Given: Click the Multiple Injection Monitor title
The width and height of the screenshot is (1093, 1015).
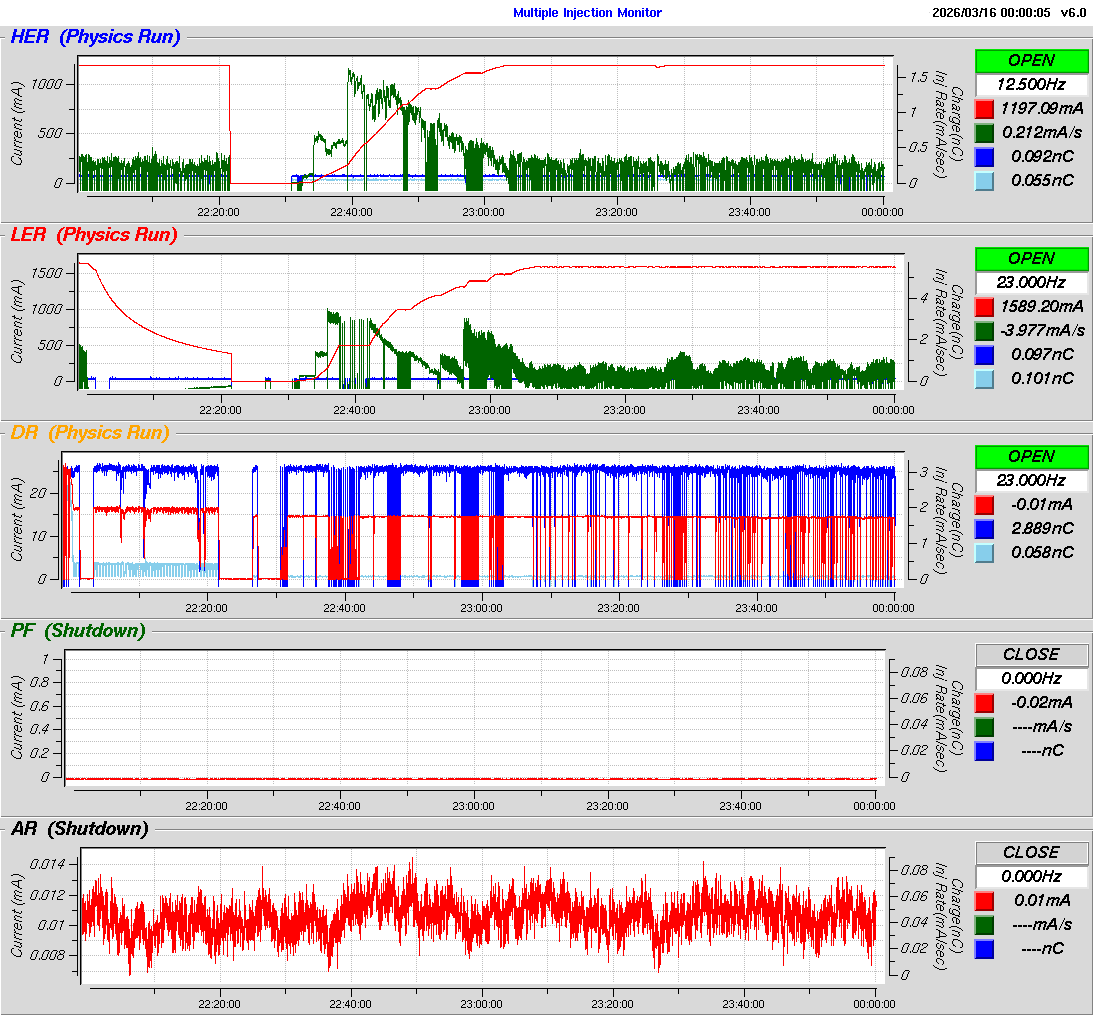Looking at the screenshot, I should (x=587, y=13).
